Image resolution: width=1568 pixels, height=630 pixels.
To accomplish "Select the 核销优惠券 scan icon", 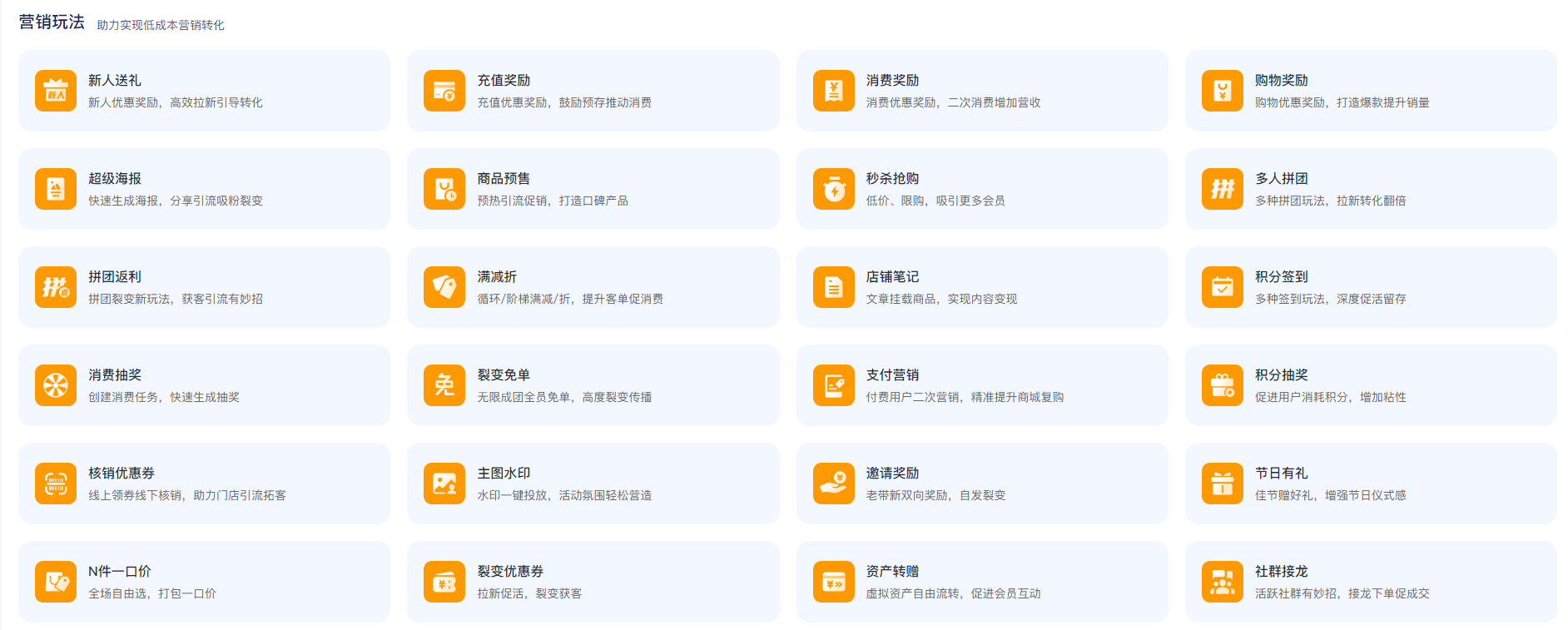I will [56, 484].
